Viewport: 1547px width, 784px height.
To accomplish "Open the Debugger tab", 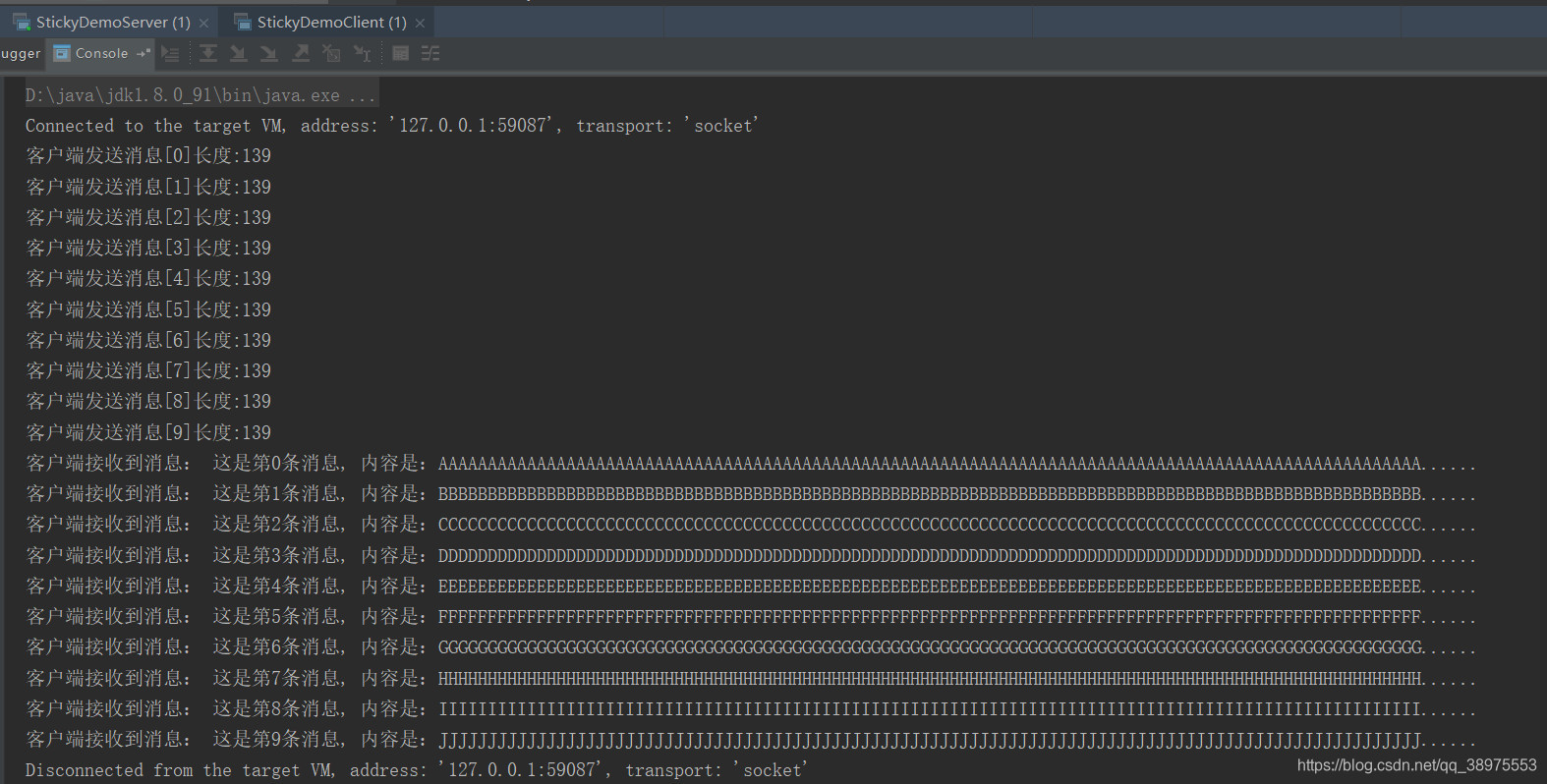I will pyautogui.click(x=21, y=54).
